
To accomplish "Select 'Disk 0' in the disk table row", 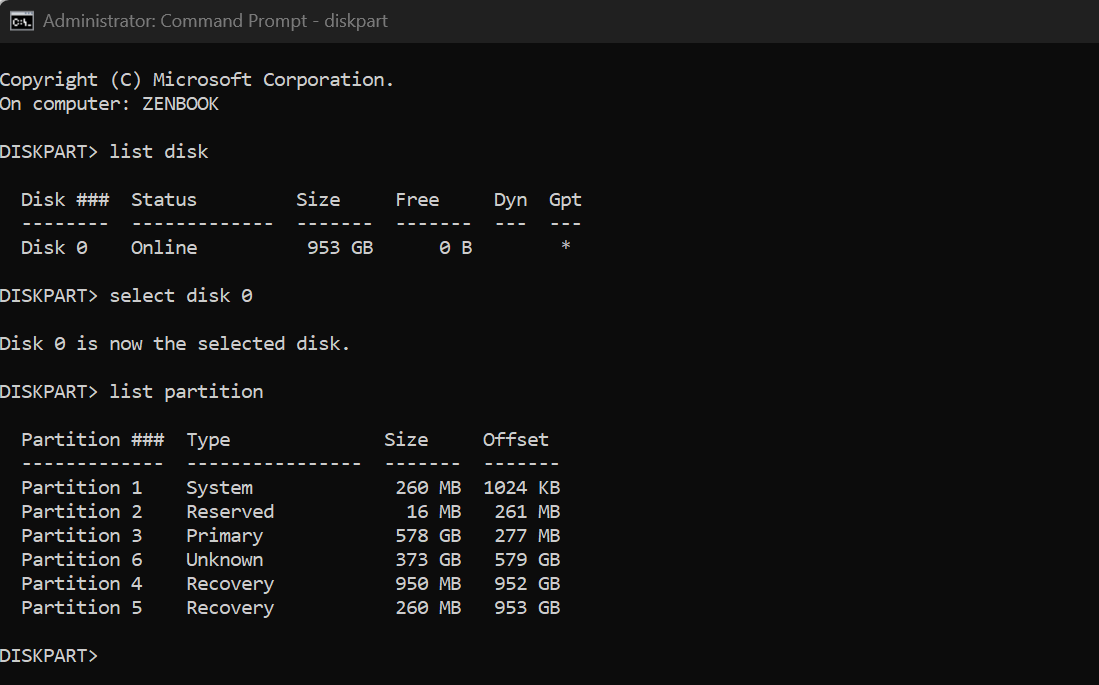I will tap(54, 247).
